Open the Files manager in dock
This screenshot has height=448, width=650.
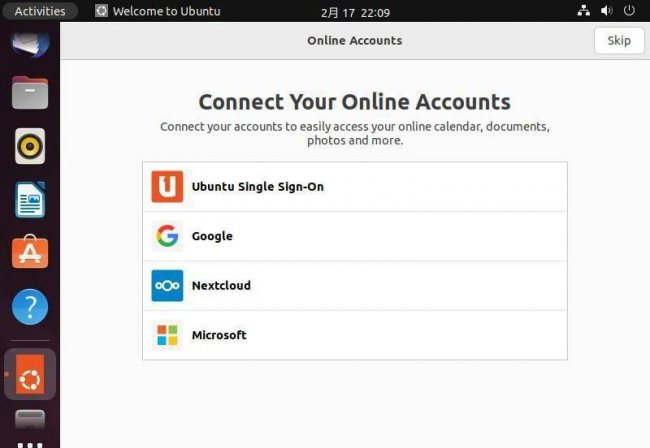pos(30,93)
